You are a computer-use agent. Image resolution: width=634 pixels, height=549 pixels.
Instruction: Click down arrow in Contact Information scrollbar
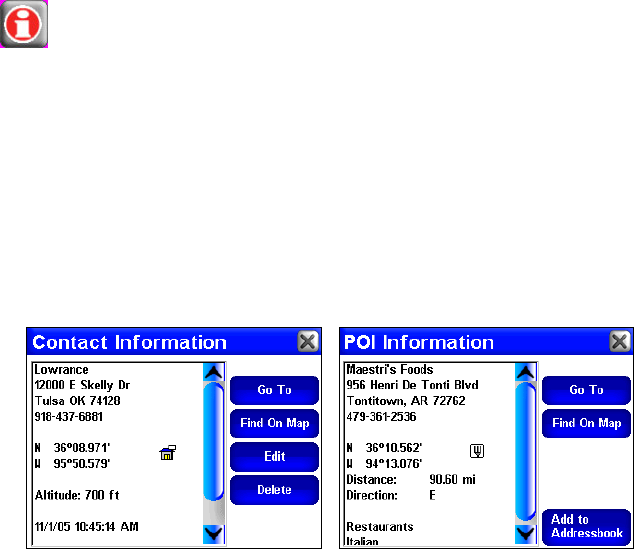[213, 534]
